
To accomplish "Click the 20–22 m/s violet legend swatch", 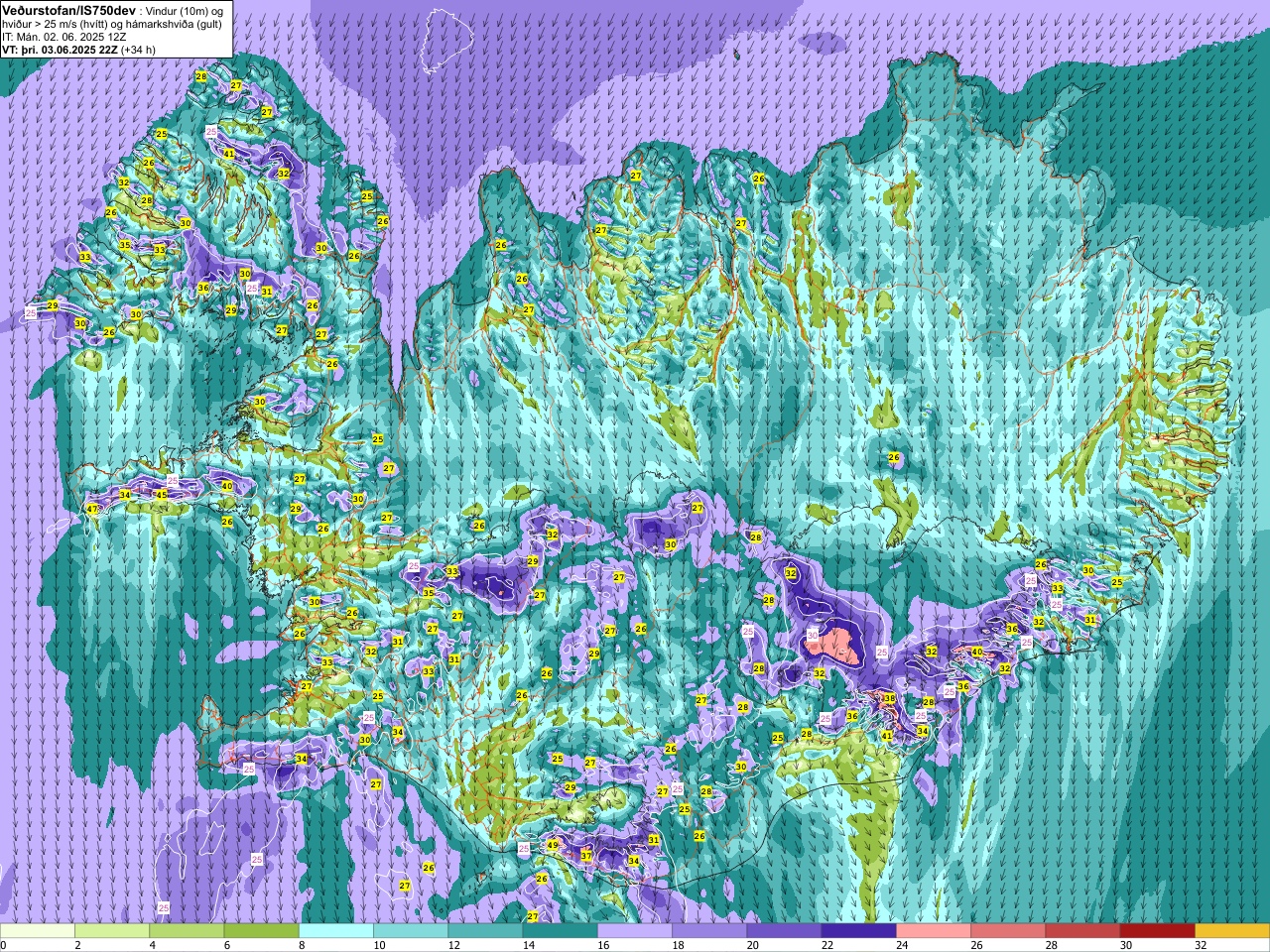I will 784,931.
